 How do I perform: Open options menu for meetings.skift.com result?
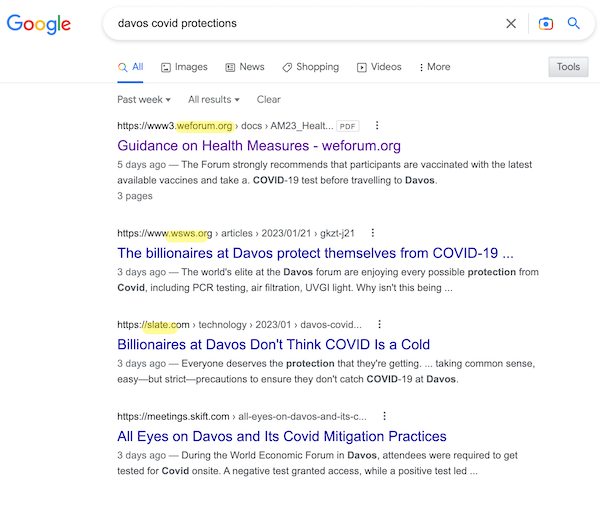point(384,416)
